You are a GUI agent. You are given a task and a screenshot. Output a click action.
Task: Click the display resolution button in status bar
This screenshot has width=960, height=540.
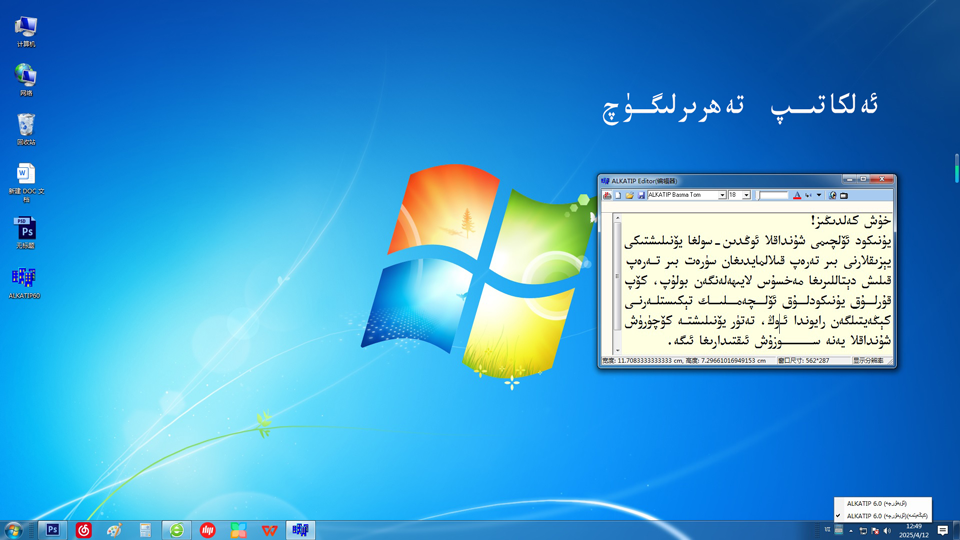tap(868, 361)
